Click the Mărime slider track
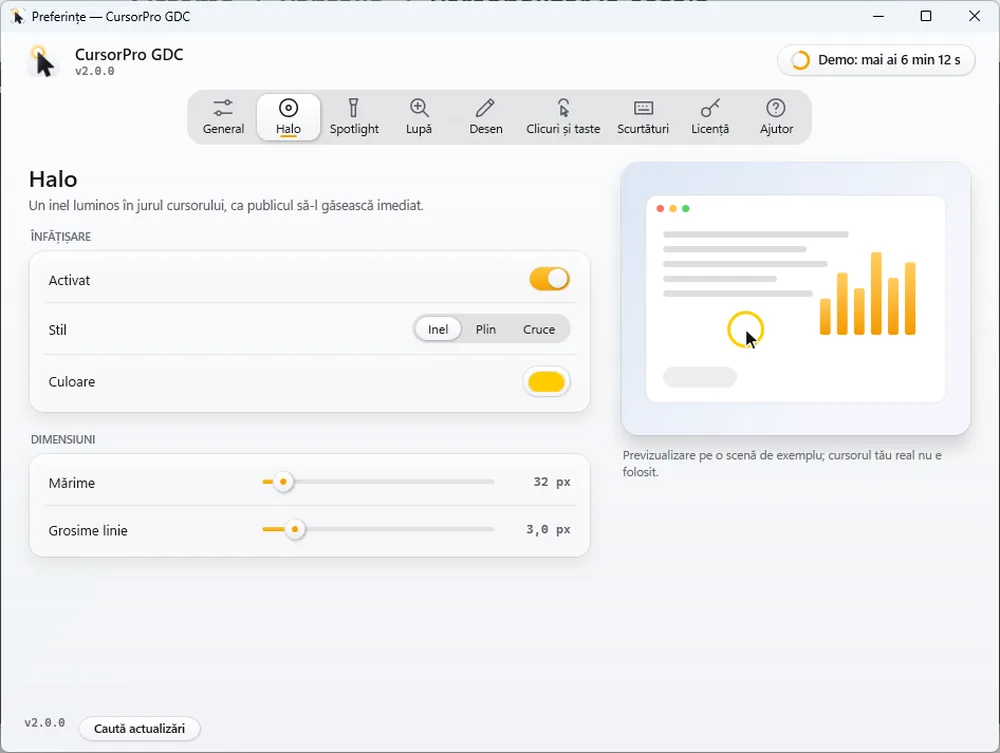The width and height of the screenshot is (1000, 753). point(378,482)
